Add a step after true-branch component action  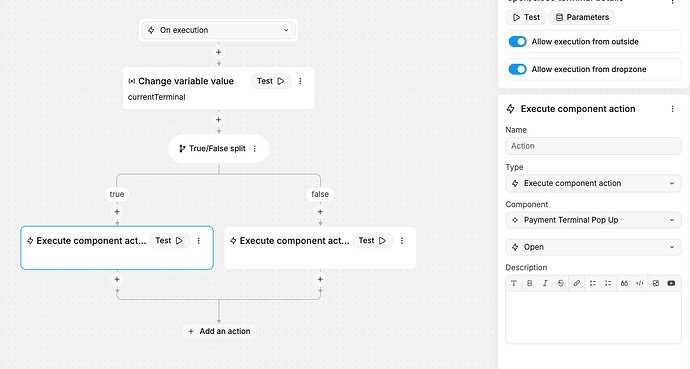coord(117,279)
